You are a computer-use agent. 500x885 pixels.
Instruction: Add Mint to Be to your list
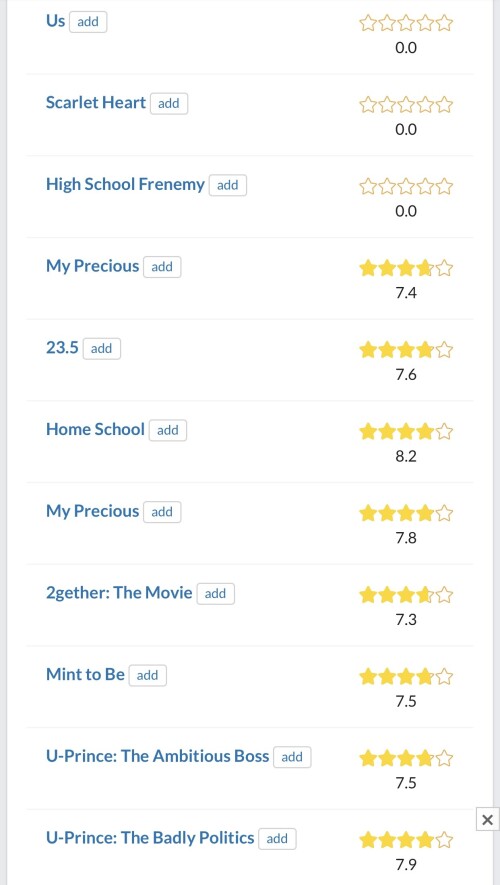click(147, 676)
